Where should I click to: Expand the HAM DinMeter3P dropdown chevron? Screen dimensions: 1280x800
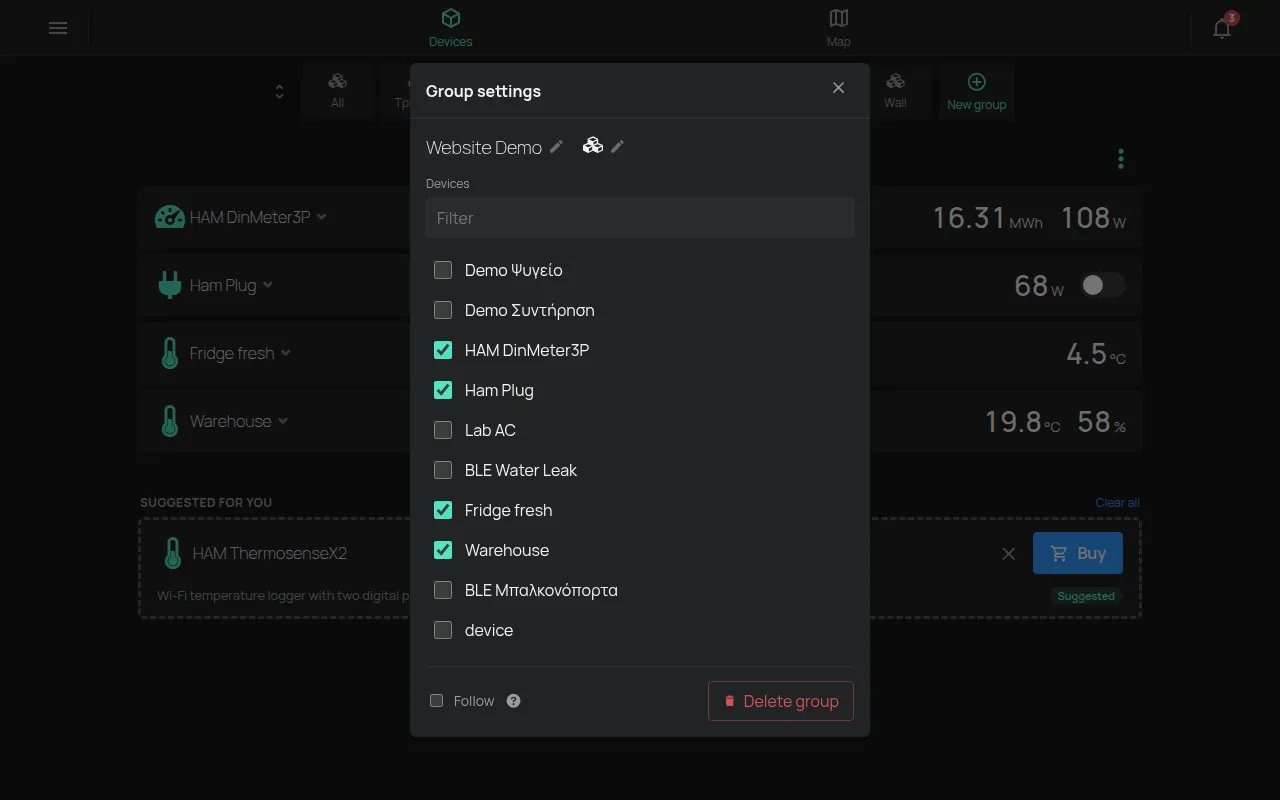coord(321,217)
